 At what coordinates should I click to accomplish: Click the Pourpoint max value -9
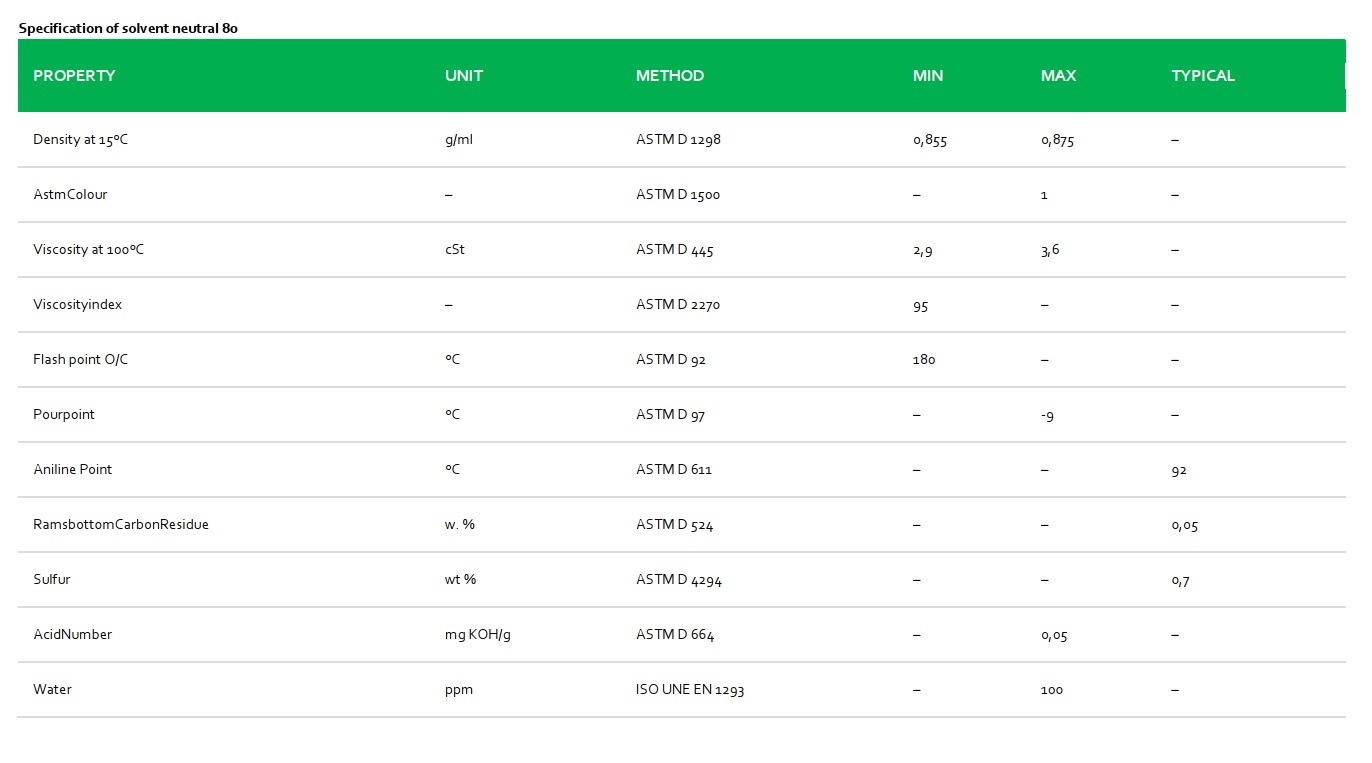tap(1047, 415)
